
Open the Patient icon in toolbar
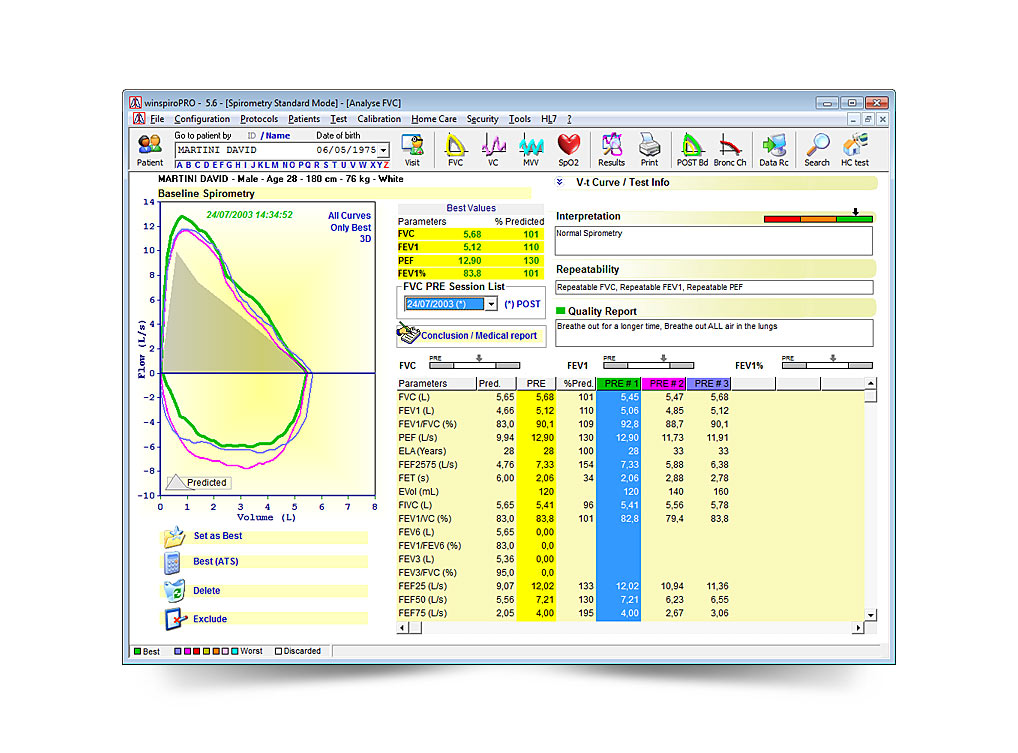150,148
